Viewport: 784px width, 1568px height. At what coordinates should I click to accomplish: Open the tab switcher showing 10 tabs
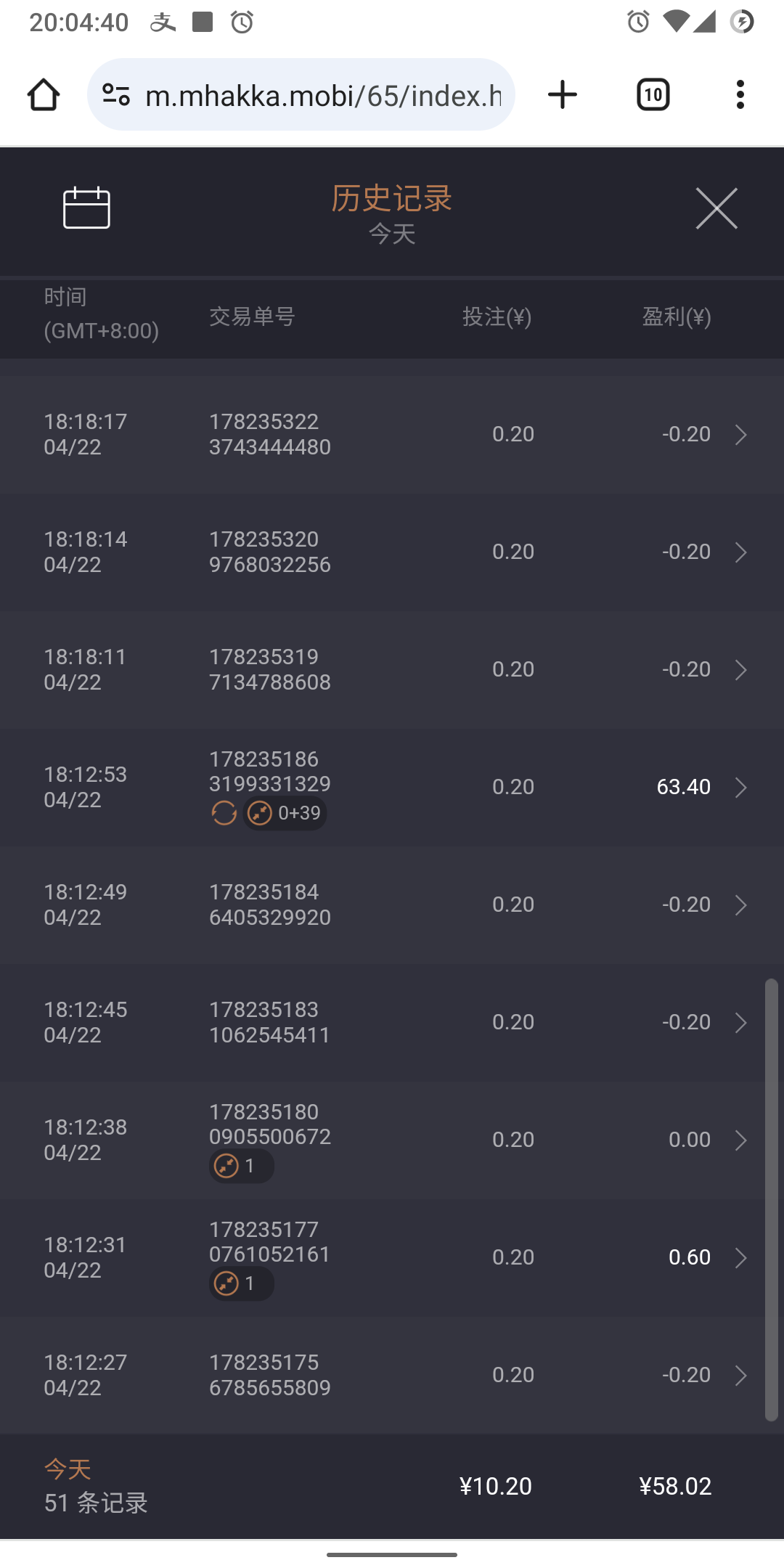653,95
